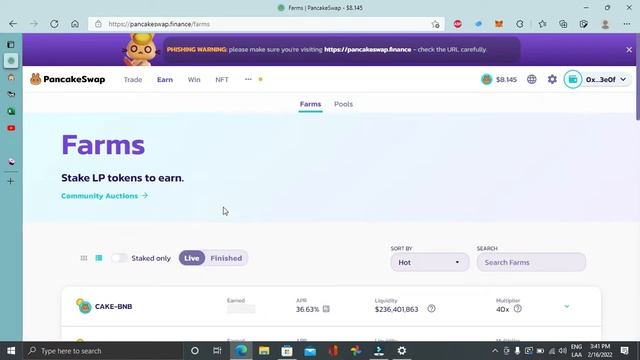Click the PancakeSwap bunny logo
Screen dimensions: 640x360
(x=36, y=79)
